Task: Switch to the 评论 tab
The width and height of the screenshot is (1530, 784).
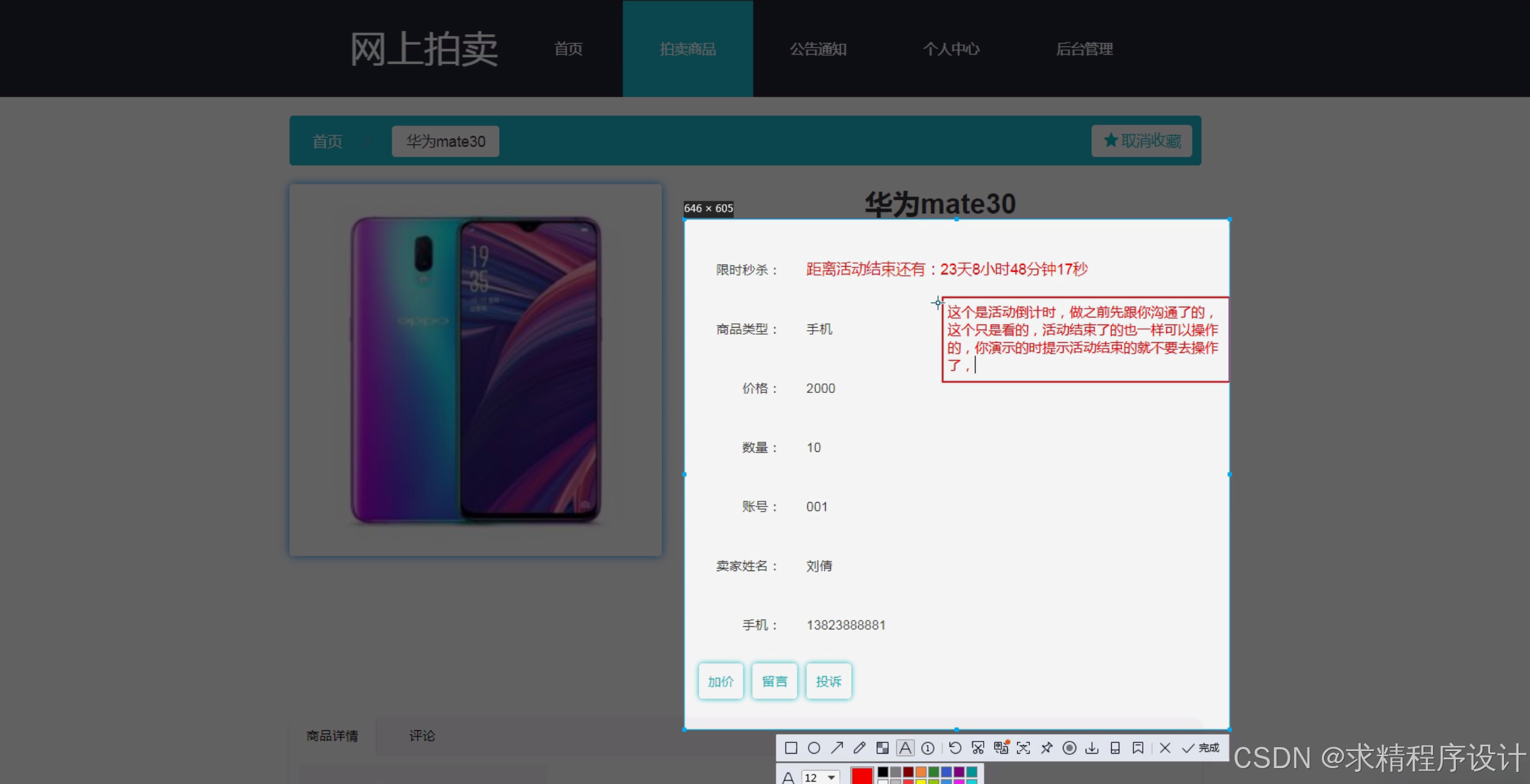Action: 421,736
